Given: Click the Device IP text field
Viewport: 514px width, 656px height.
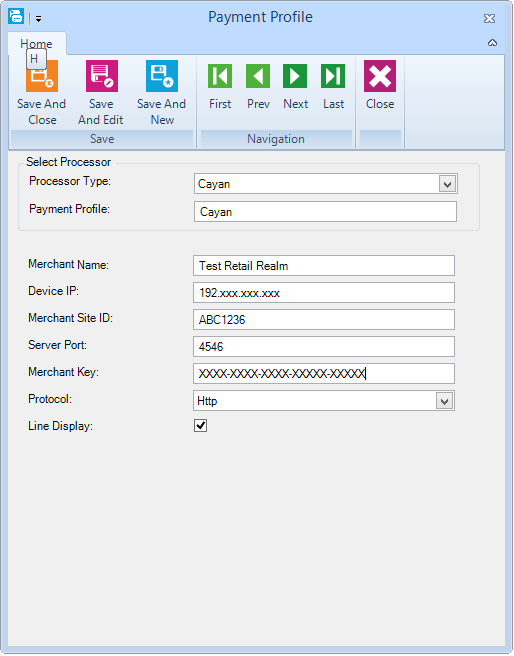Looking at the screenshot, I should (x=324, y=292).
